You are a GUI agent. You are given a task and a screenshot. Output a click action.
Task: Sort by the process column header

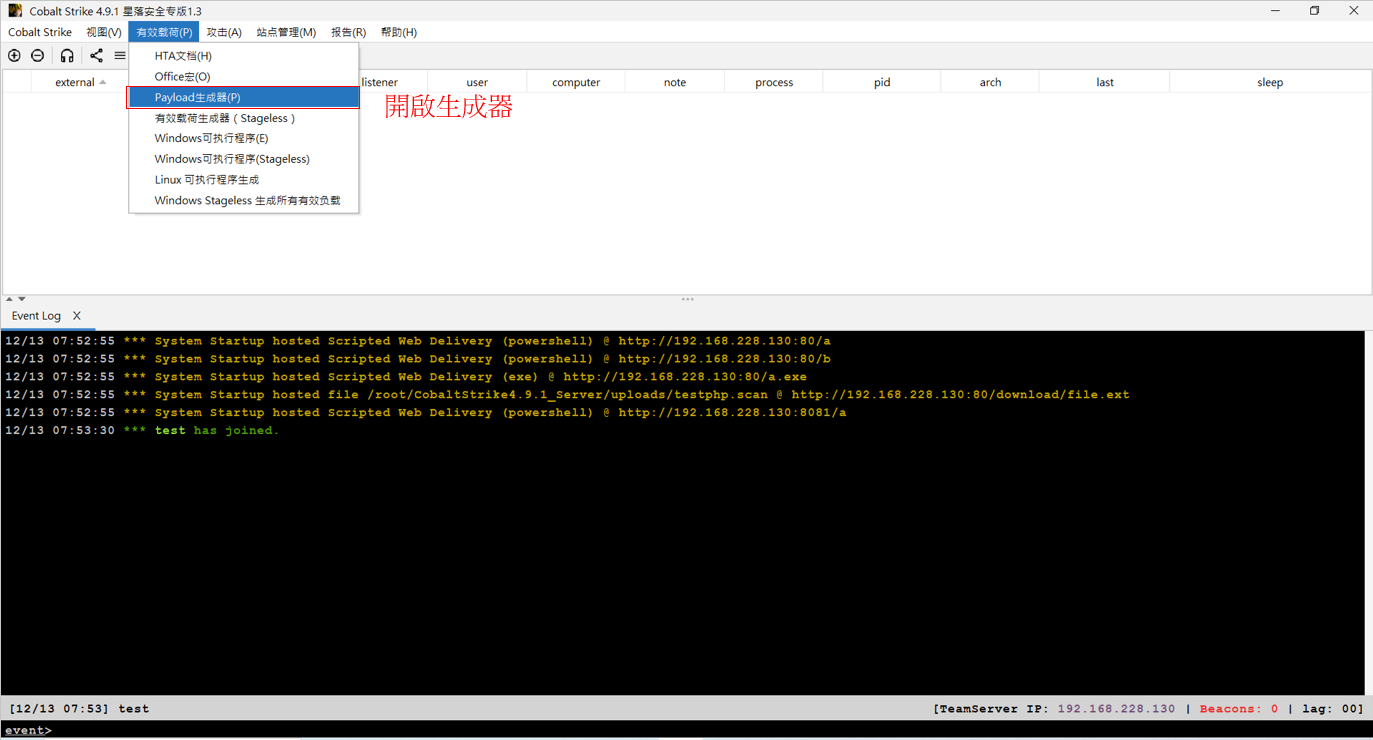[774, 83]
